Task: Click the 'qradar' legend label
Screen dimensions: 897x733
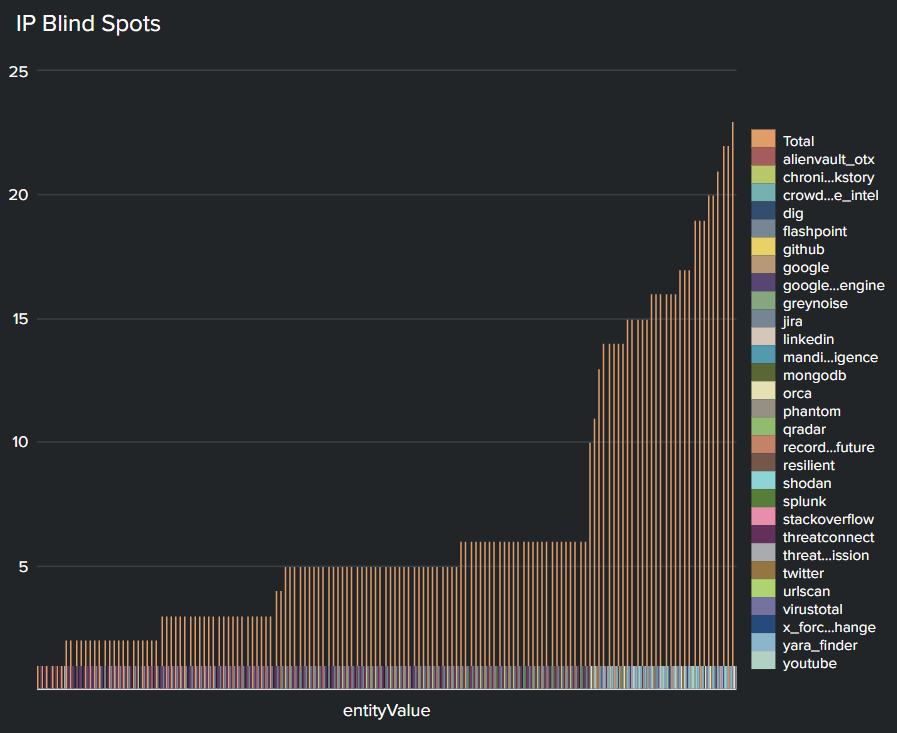Action: coord(804,430)
